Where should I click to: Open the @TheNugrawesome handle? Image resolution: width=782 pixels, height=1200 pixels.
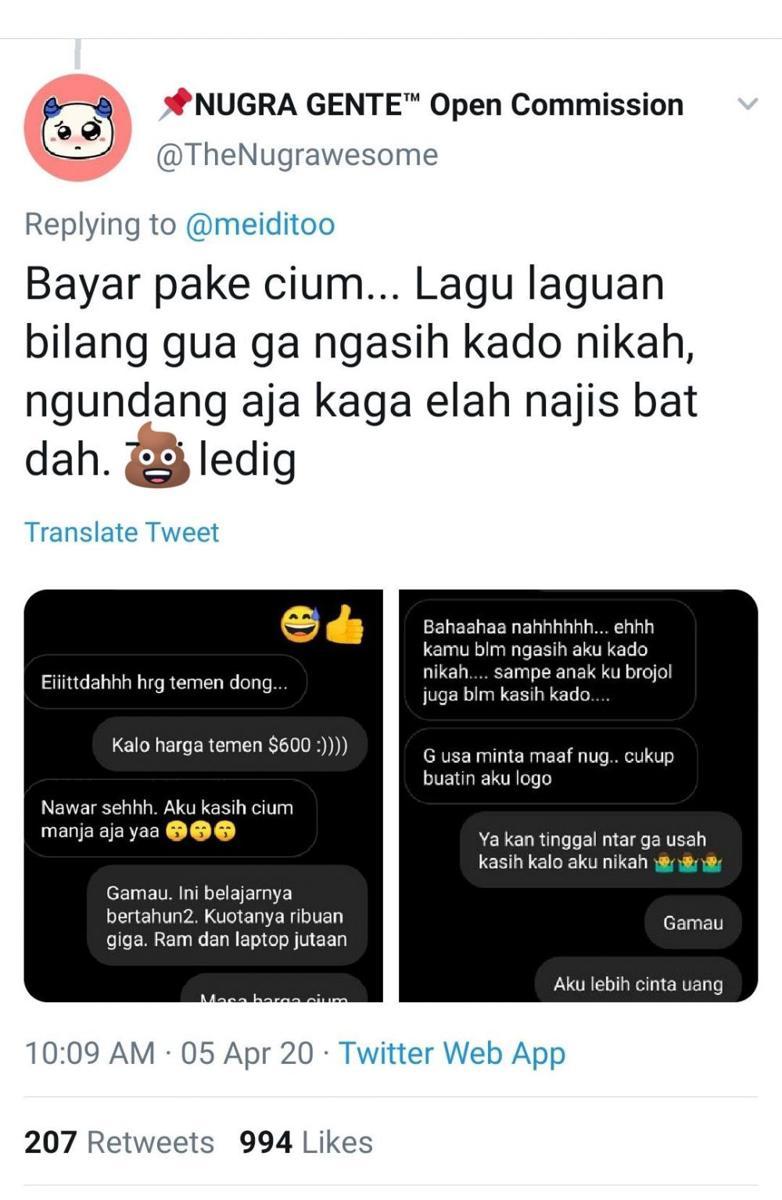point(298,155)
